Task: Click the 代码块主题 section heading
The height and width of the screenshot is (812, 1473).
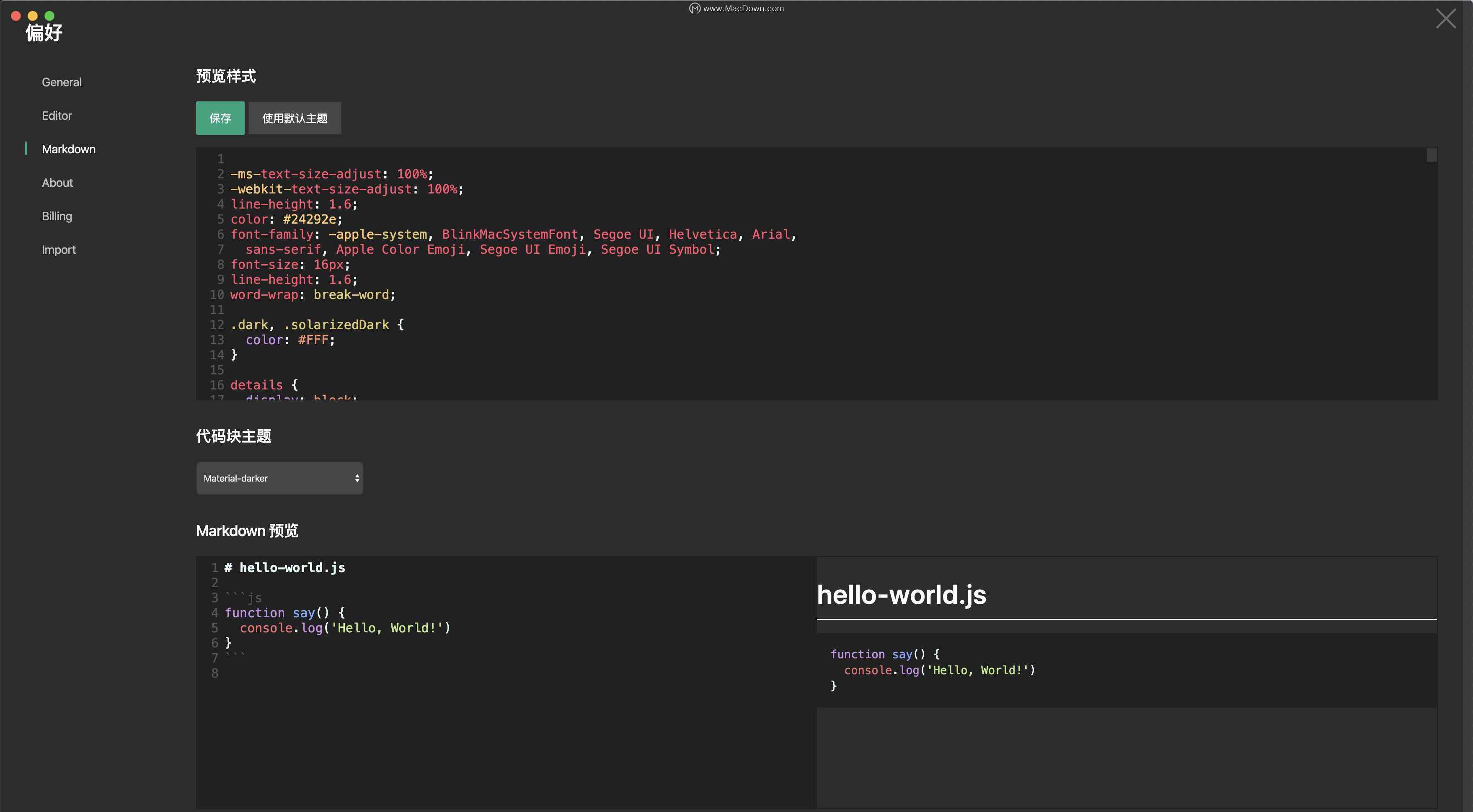Action: click(233, 437)
